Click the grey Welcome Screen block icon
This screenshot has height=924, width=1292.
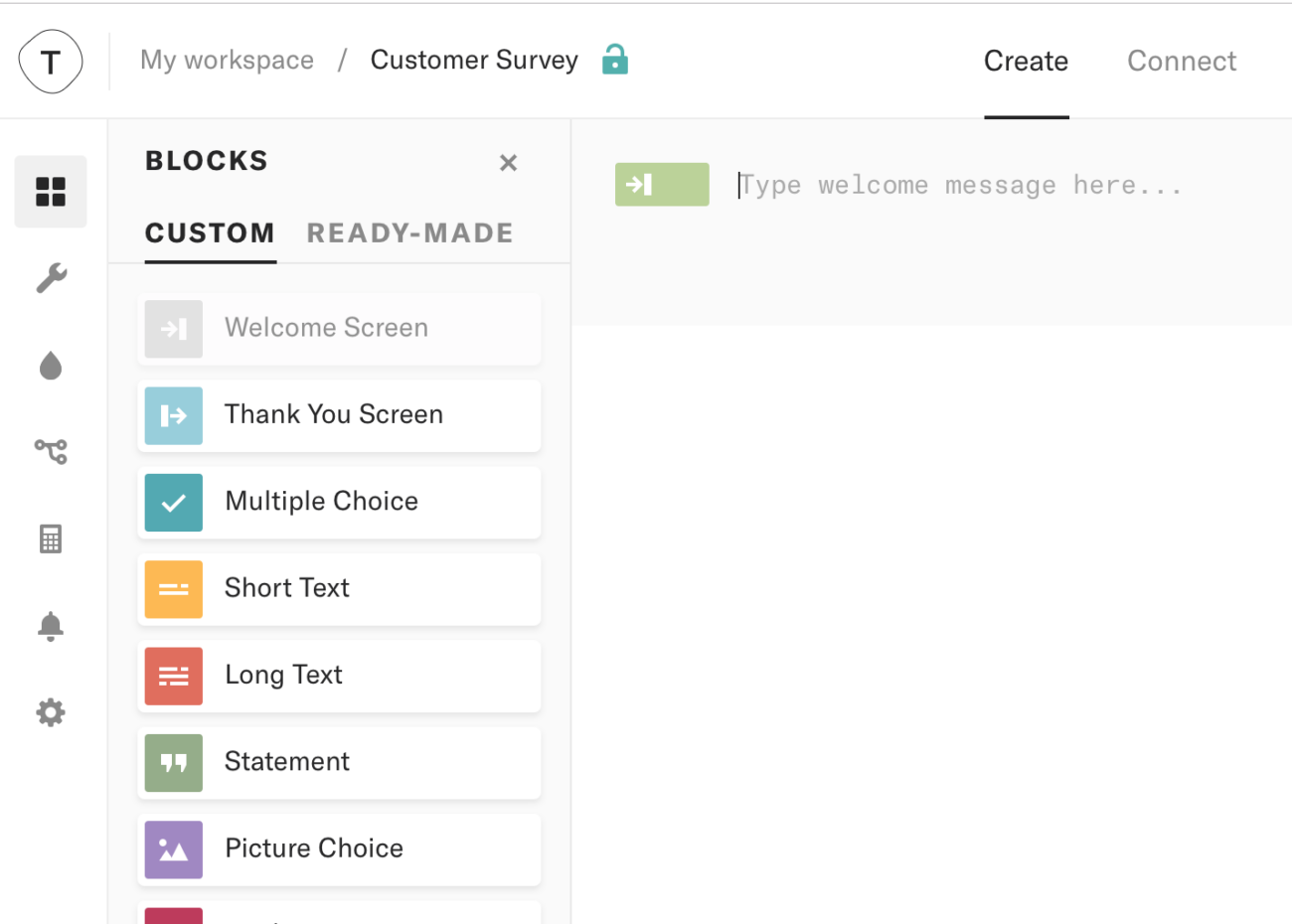pyautogui.click(x=174, y=329)
